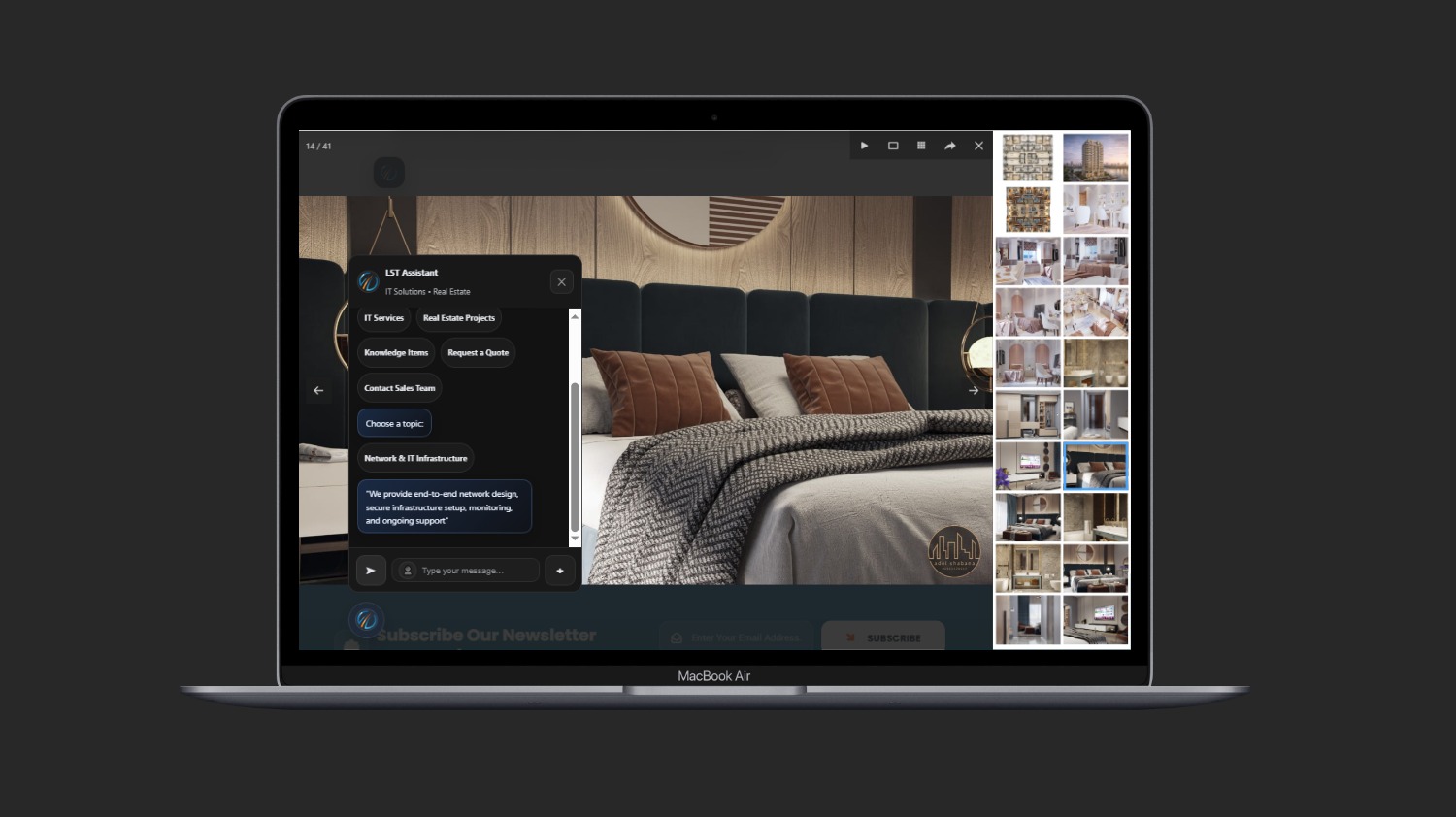Start the gallery slideshow with the play icon
1456x817 pixels.
[864, 146]
